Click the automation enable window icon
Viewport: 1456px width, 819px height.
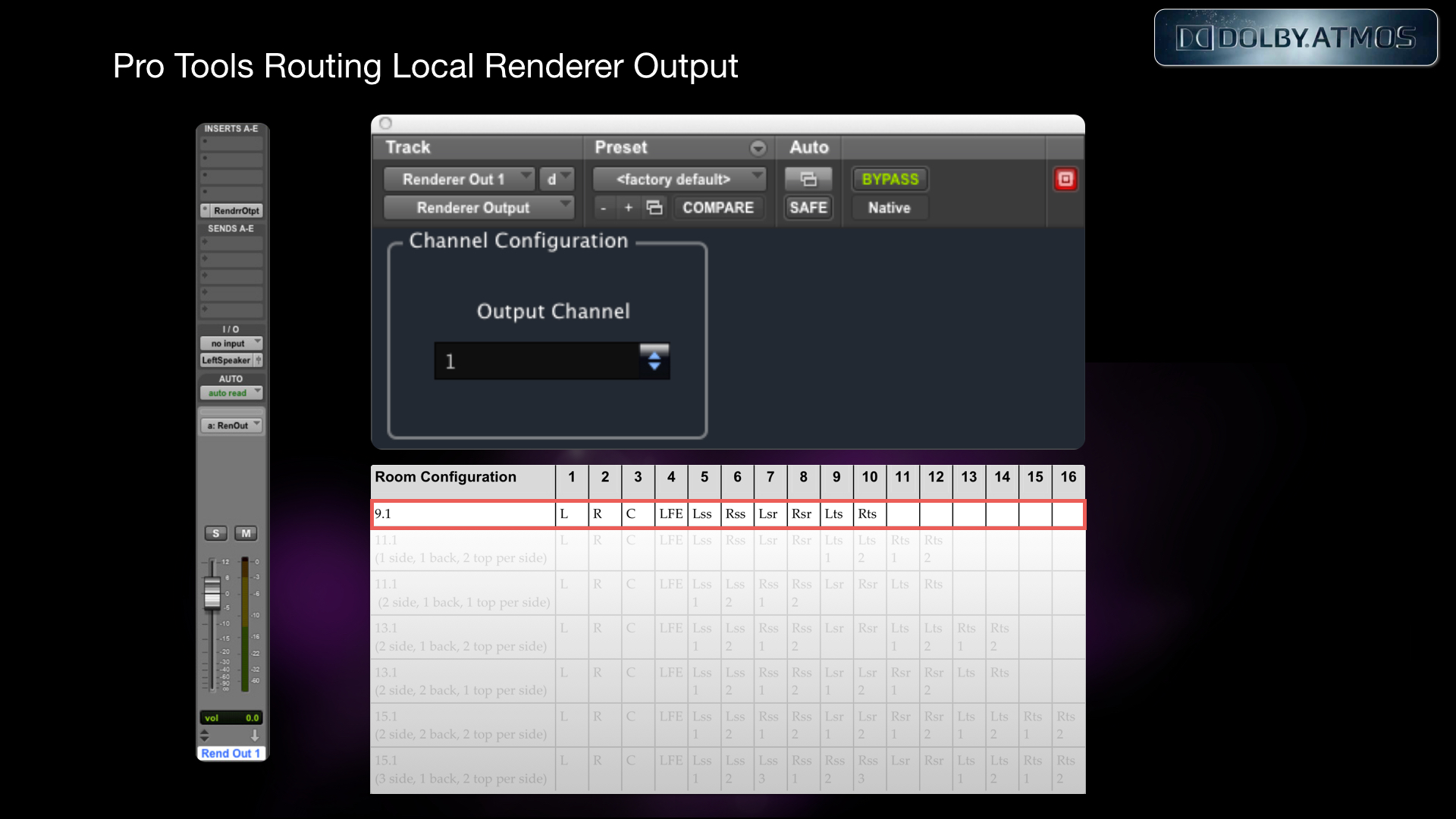click(x=808, y=179)
